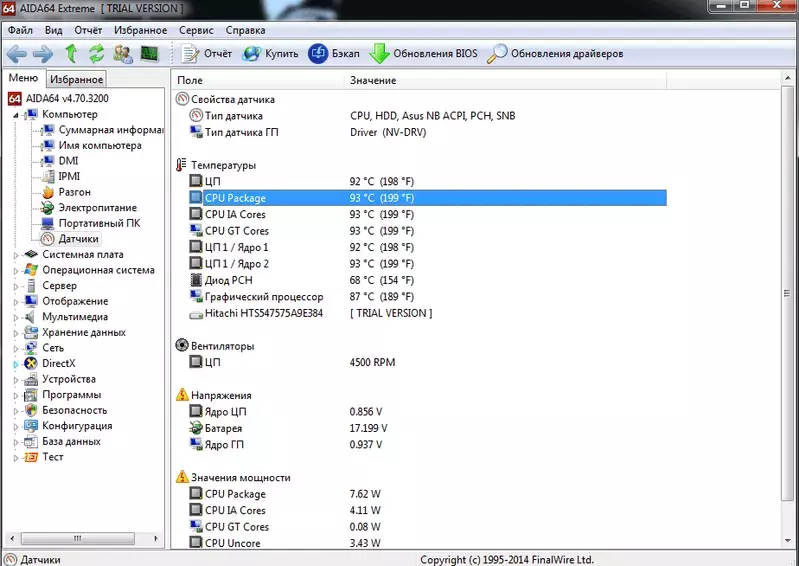799x566 pixels.
Task: Open the Файл menu
Action: (20, 30)
